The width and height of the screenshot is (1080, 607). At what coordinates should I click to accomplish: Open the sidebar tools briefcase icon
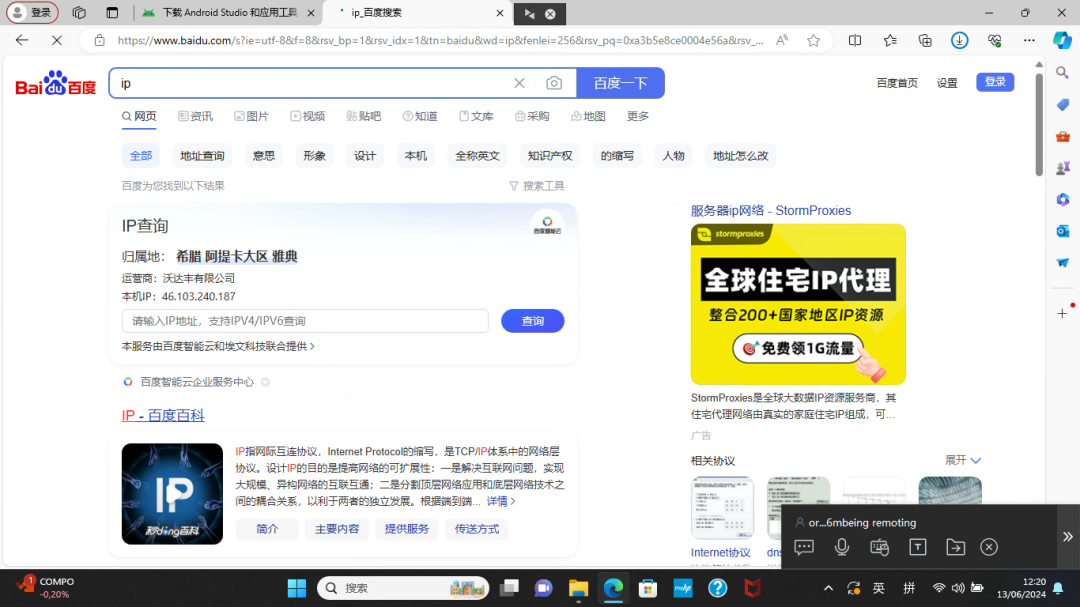[1062, 136]
